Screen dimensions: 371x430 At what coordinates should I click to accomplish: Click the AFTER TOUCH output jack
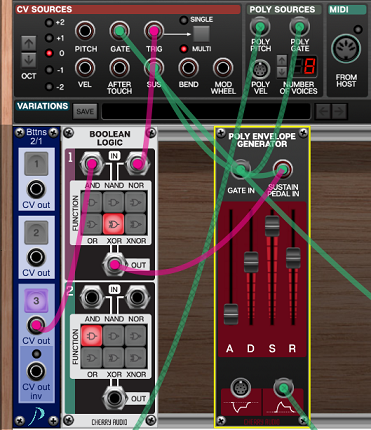119,68
